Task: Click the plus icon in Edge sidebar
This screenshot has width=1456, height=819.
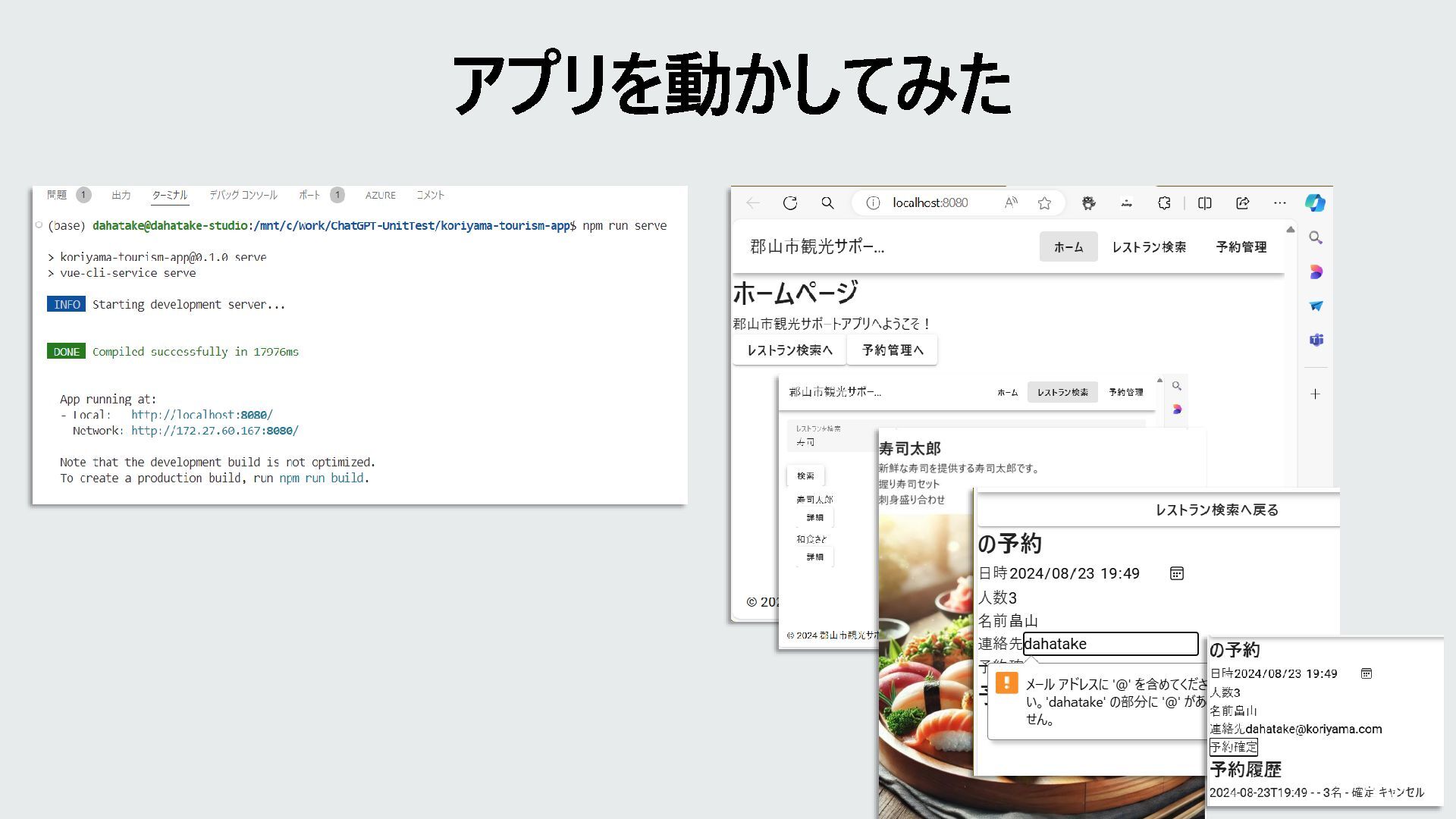Action: click(x=1316, y=394)
